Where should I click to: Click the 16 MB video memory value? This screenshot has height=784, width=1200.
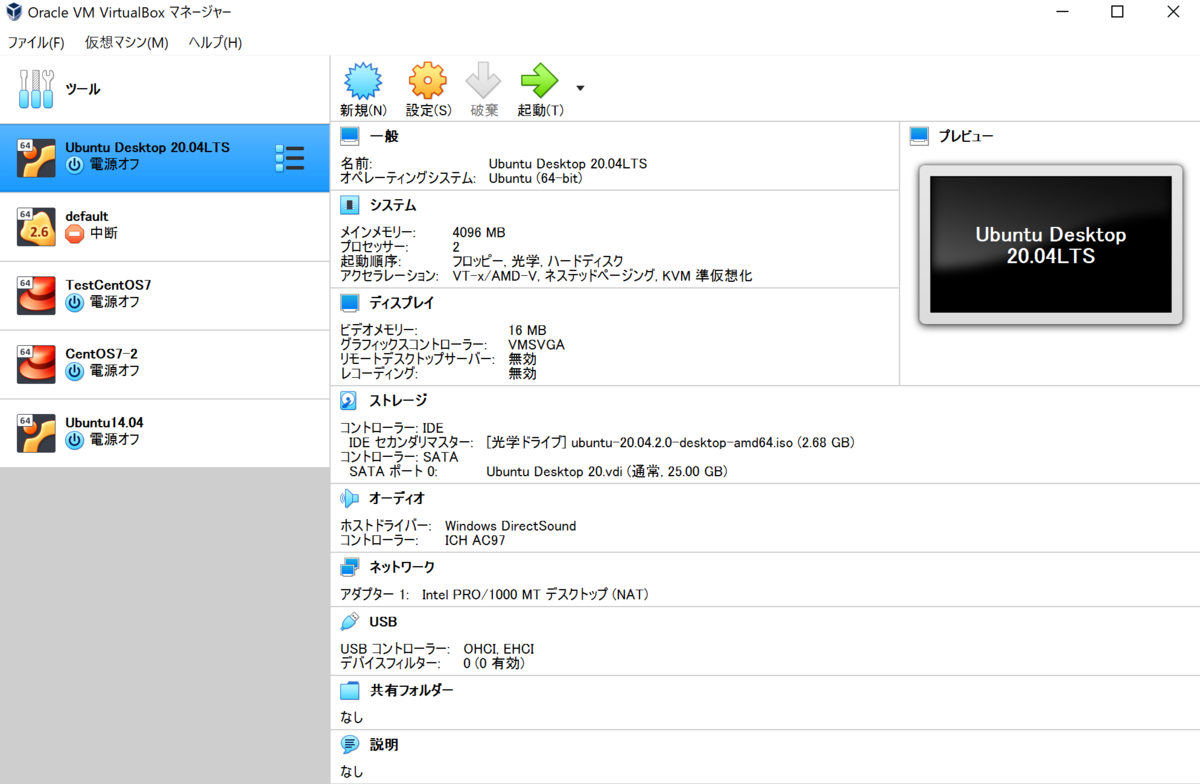[x=527, y=330]
